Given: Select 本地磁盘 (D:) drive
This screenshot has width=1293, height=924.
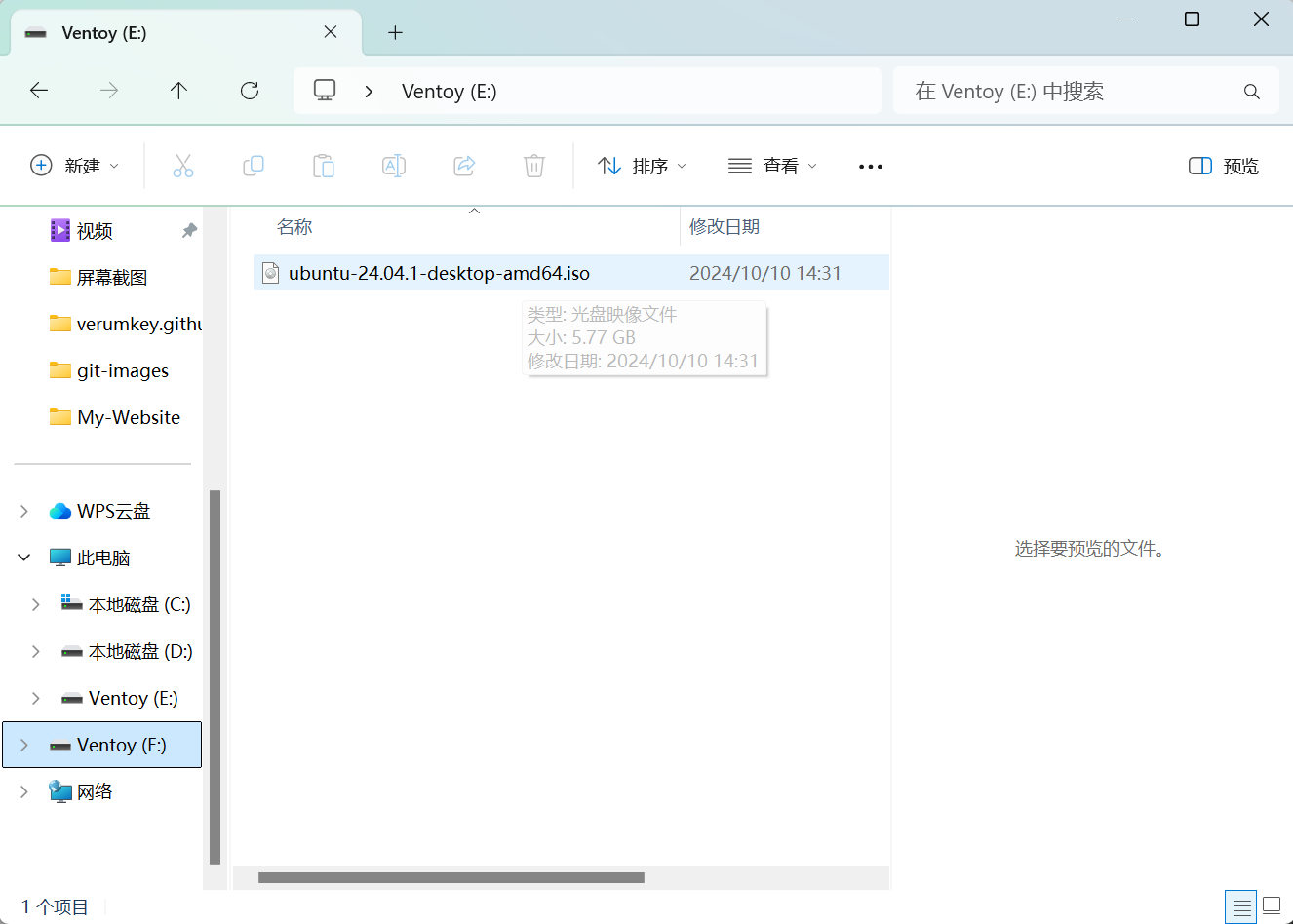Looking at the screenshot, I should [x=127, y=651].
